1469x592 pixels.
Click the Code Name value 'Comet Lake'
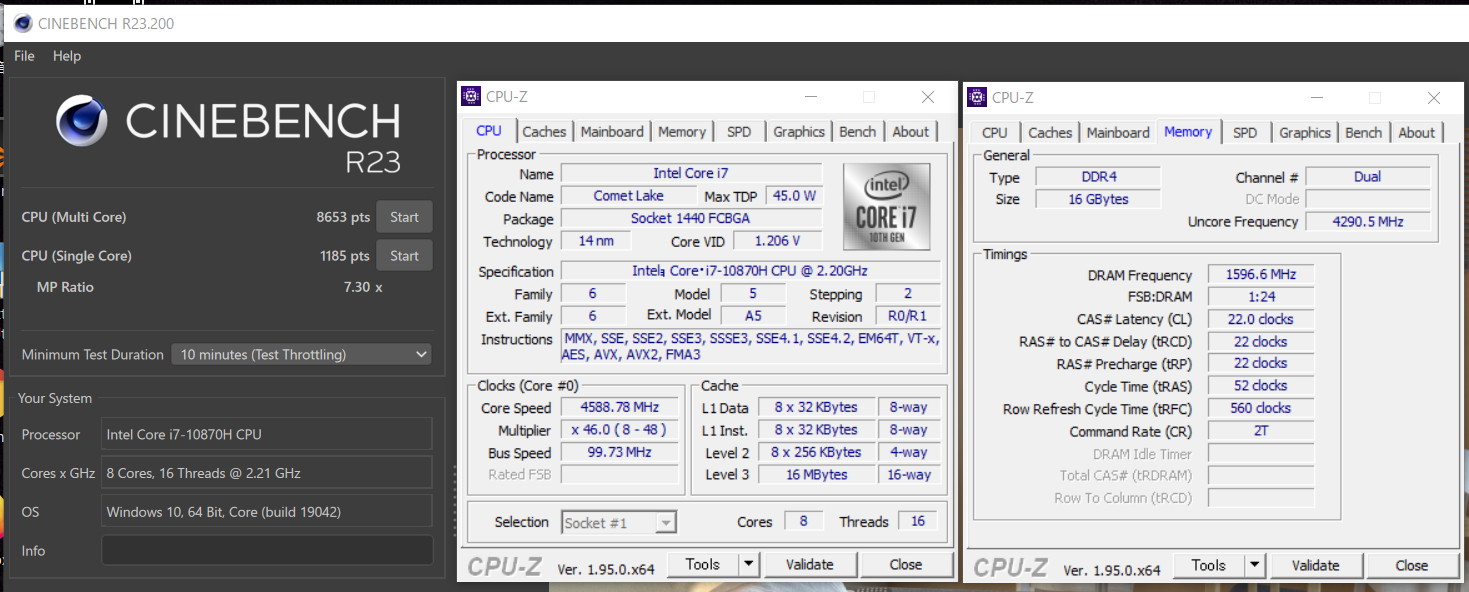pyautogui.click(x=628, y=196)
